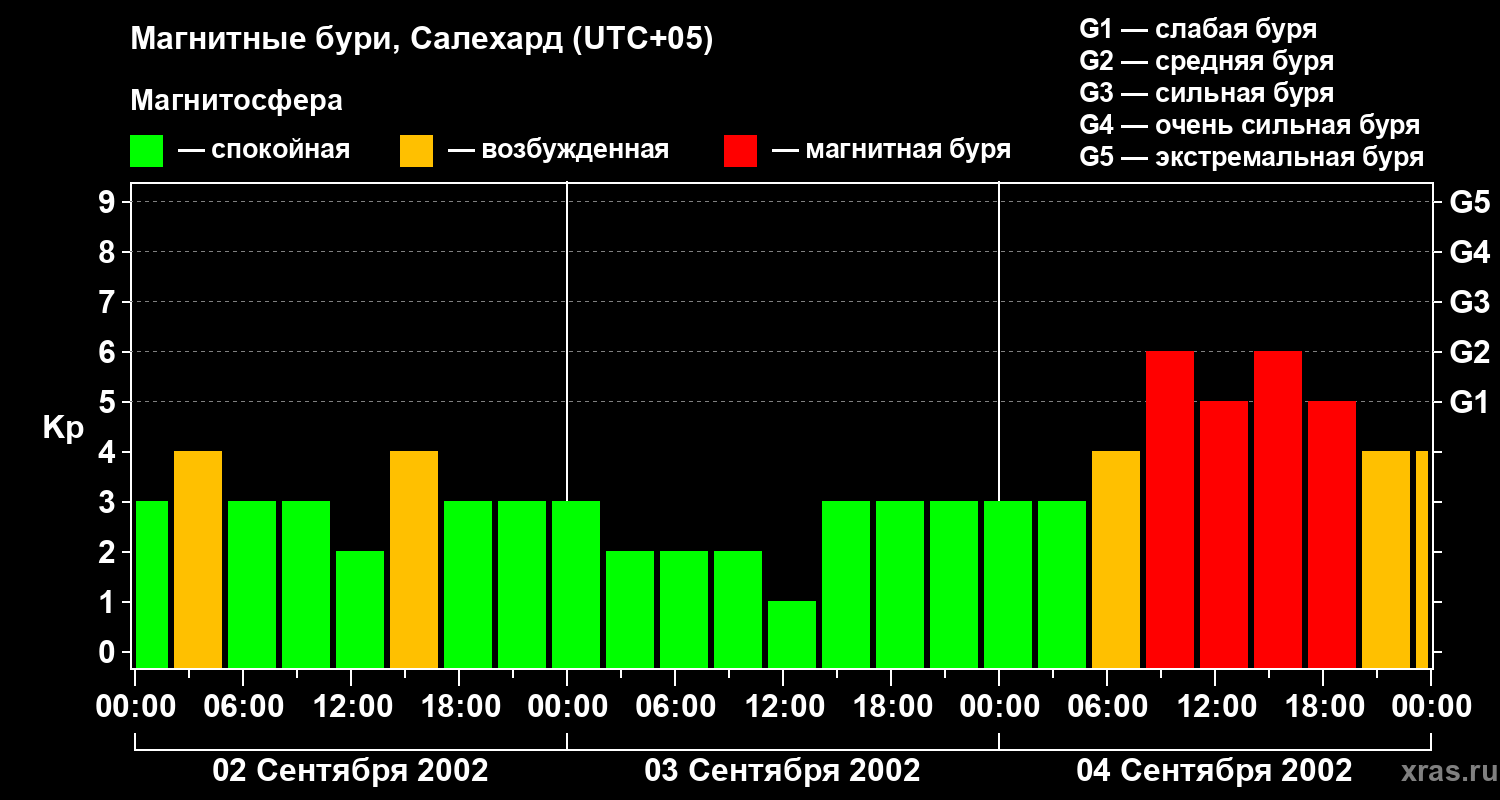Click the orange 'возбужденная' legend swatch
Viewport: 1500px width, 800px height.
[x=417, y=150]
